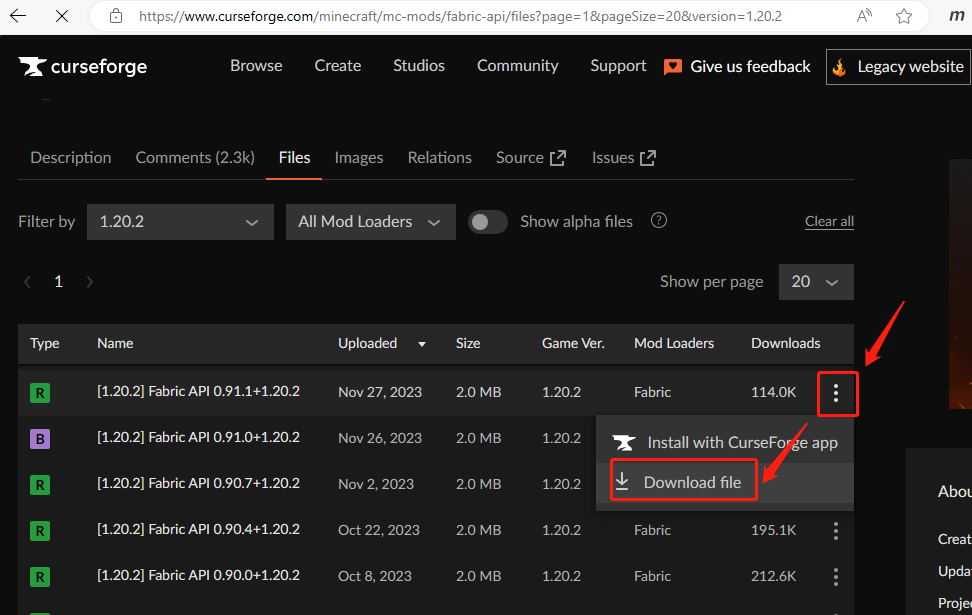This screenshot has height=615, width=972.
Task: Open the CurseForge home logo
Action: coord(82,66)
